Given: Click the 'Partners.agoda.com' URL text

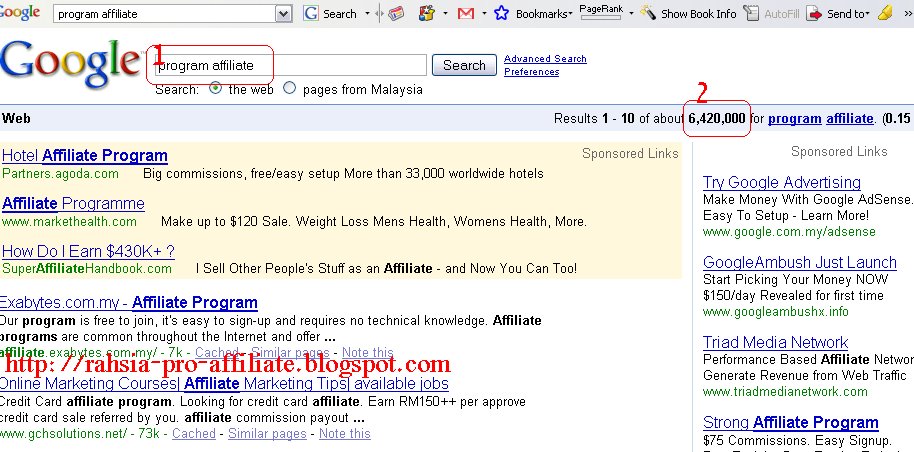Looking at the screenshot, I should [60, 174].
